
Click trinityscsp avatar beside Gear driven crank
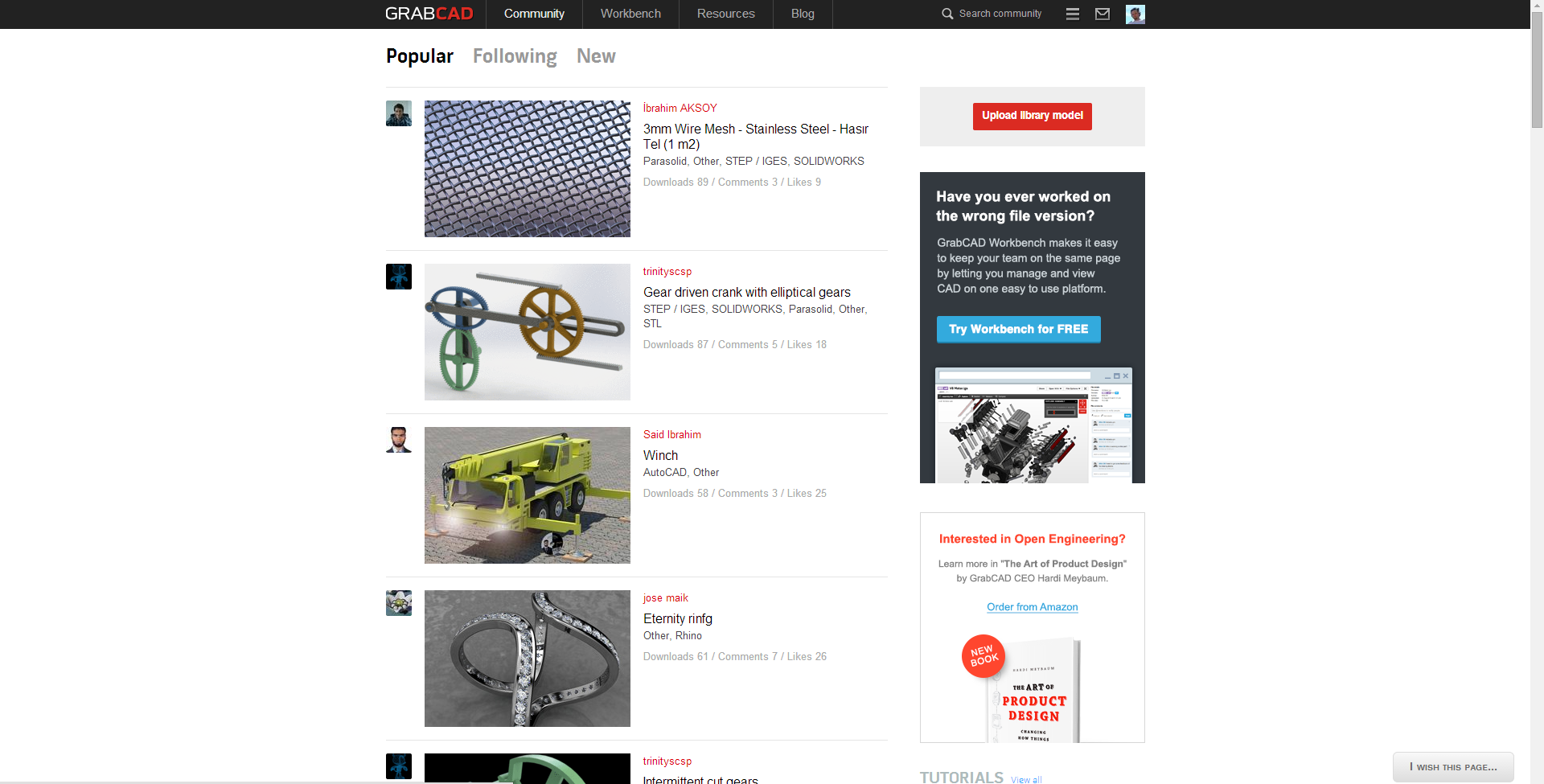pos(399,277)
